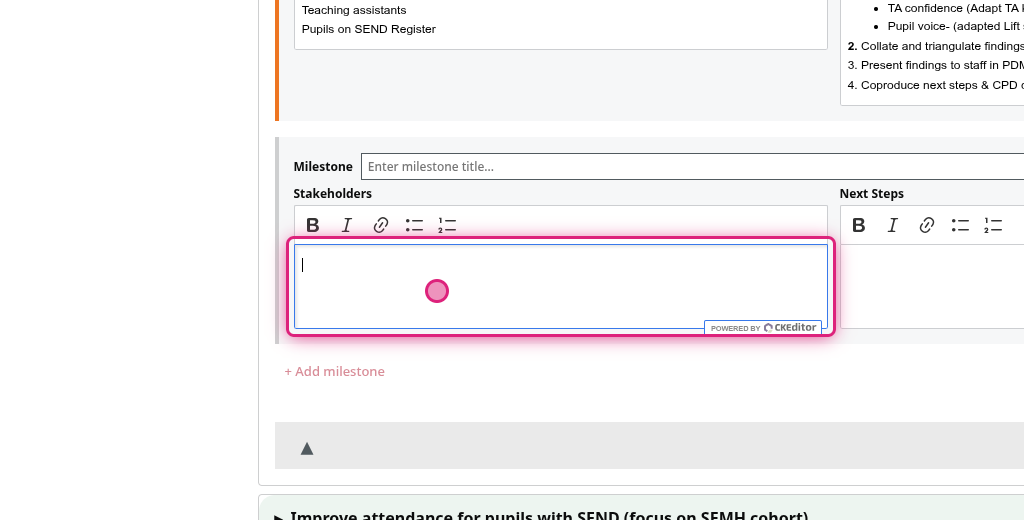1024x520 pixels.
Task: Apply numbered list in Stakeholders editor
Action: [x=447, y=225]
